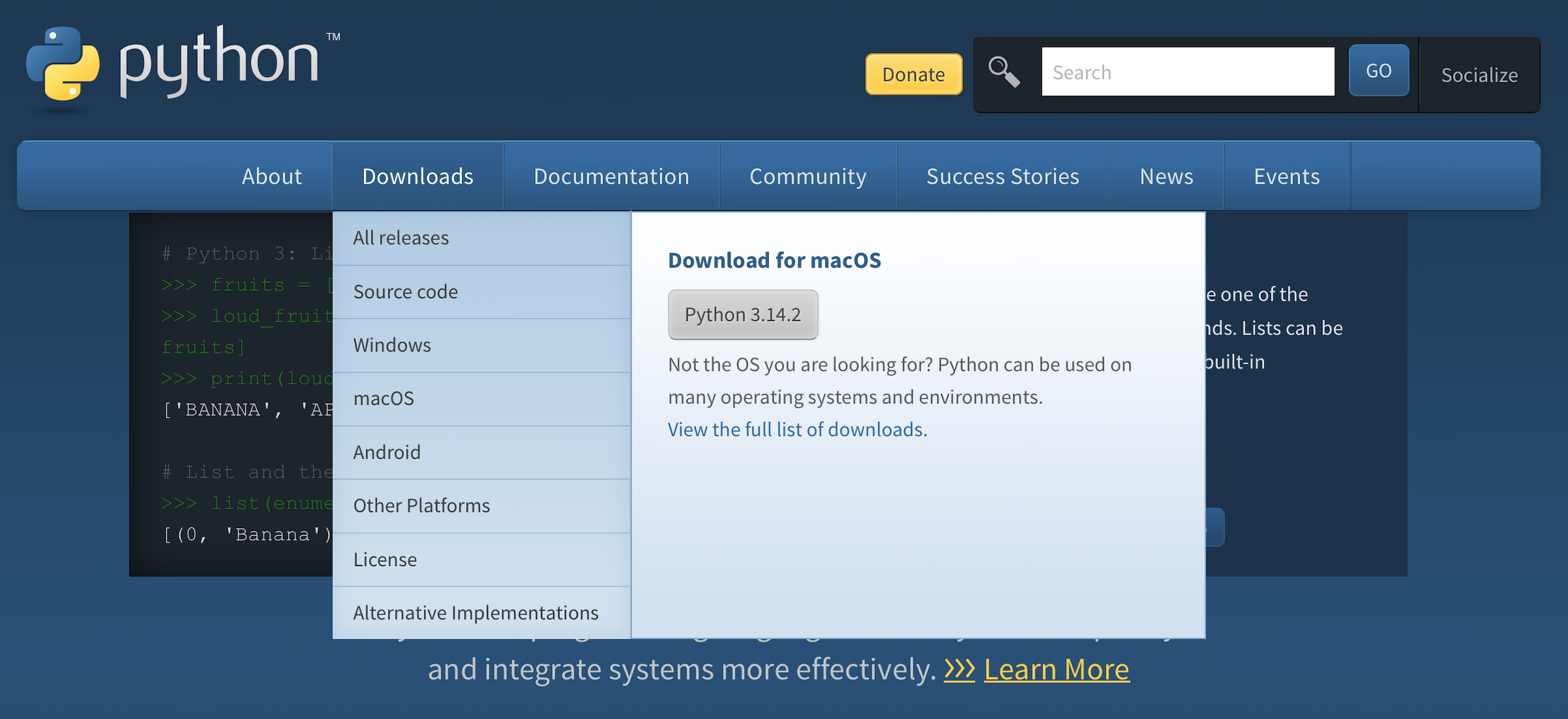Select Source code in Downloads dropdown
This screenshot has width=1568, height=719.
tap(482, 292)
